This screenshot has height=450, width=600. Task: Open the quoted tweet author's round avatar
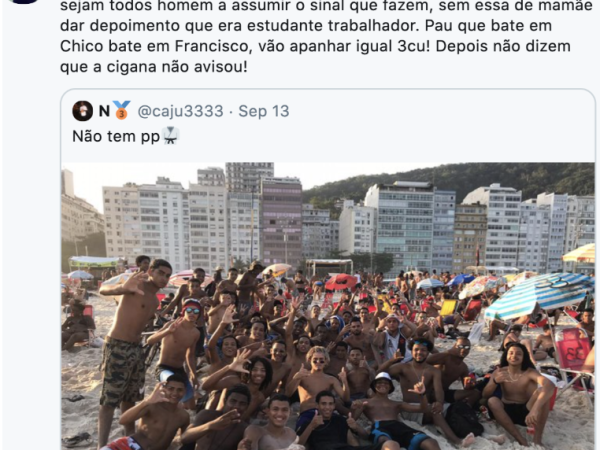pos(82,111)
